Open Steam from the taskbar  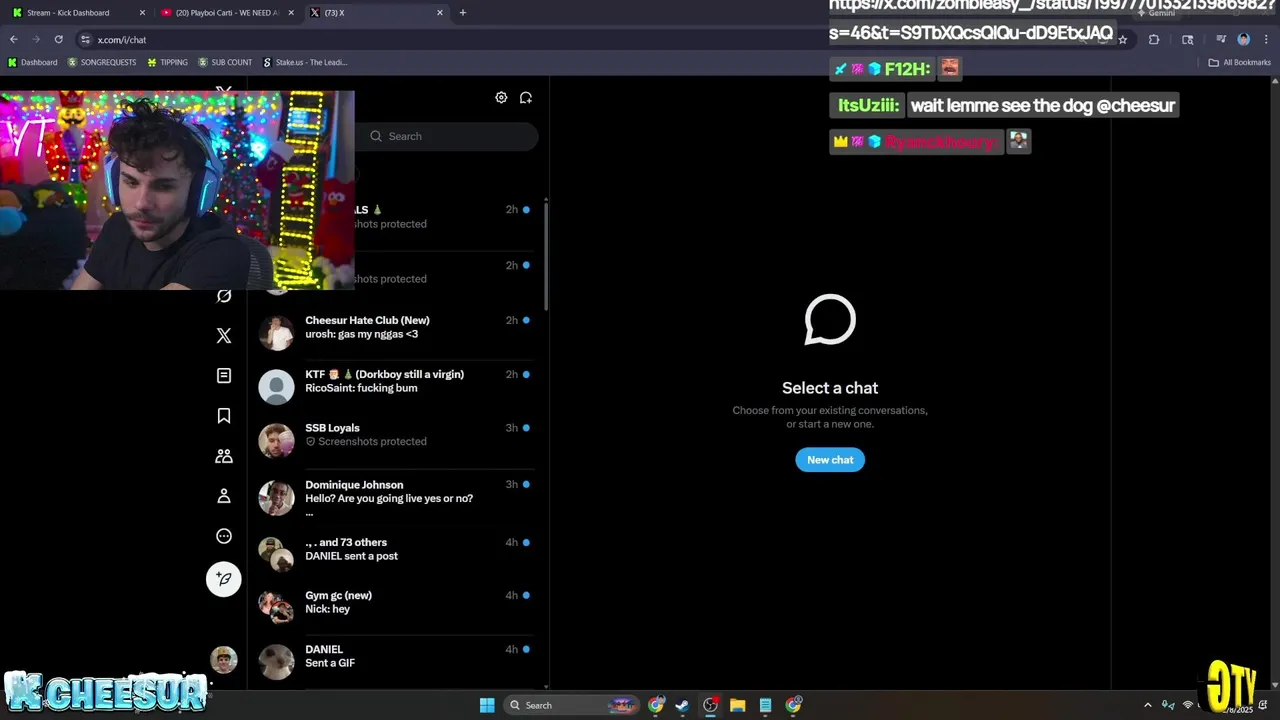point(682,705)
